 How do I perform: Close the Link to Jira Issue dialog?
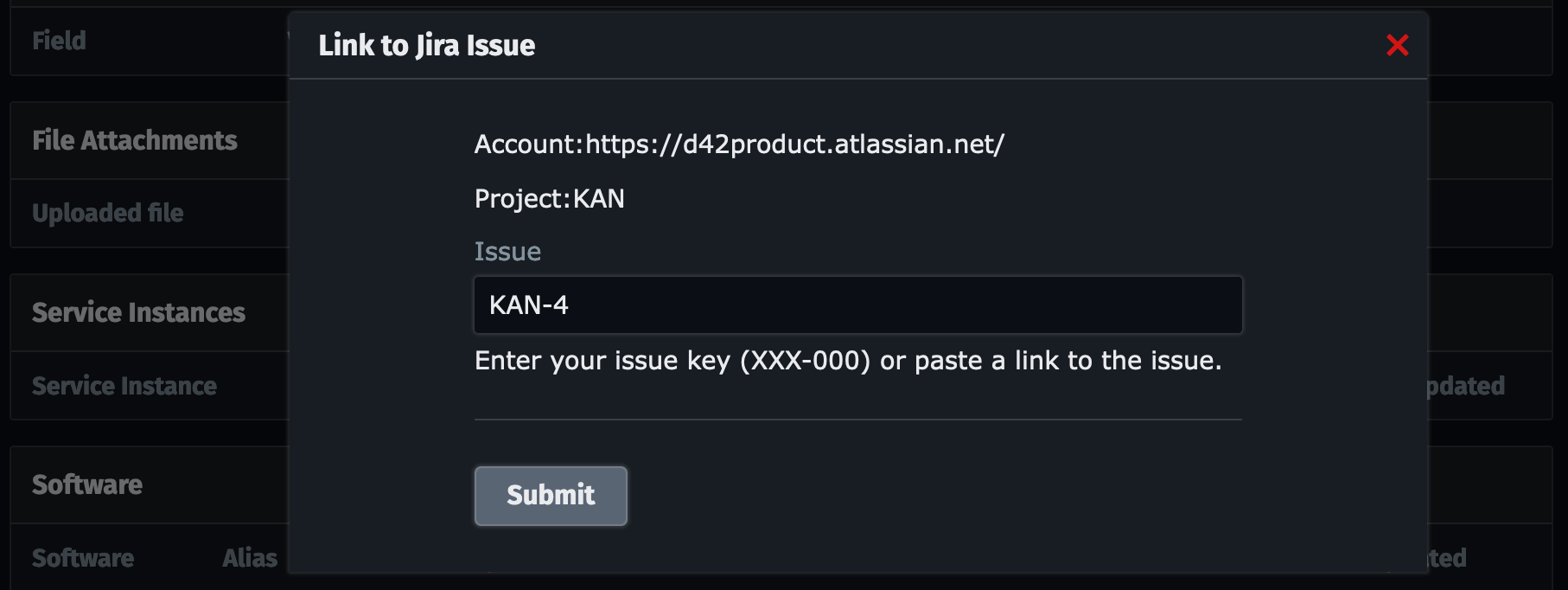click(x=1399, y=46)
